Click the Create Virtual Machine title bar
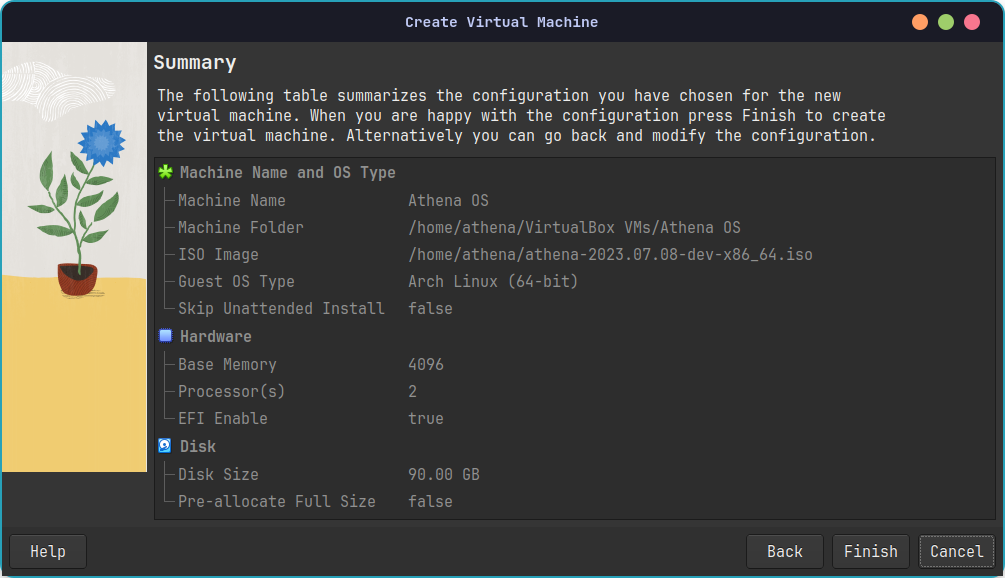This screenshot has width=1005, height=578. point(502,21)
